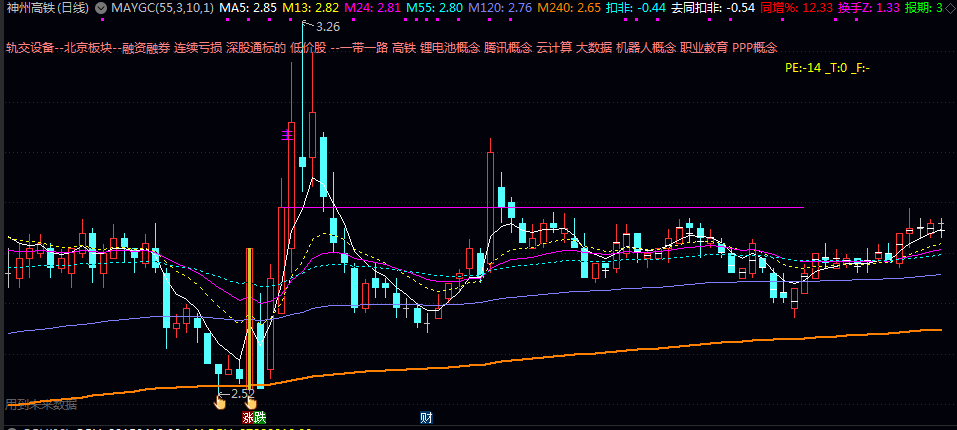Click the magenta 三 signal marker

287,135
